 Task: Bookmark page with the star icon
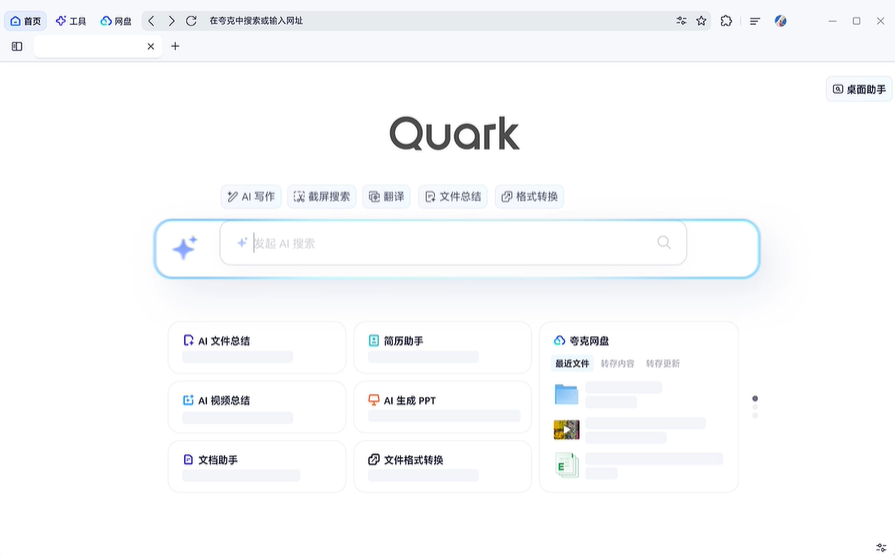[701, 21]
